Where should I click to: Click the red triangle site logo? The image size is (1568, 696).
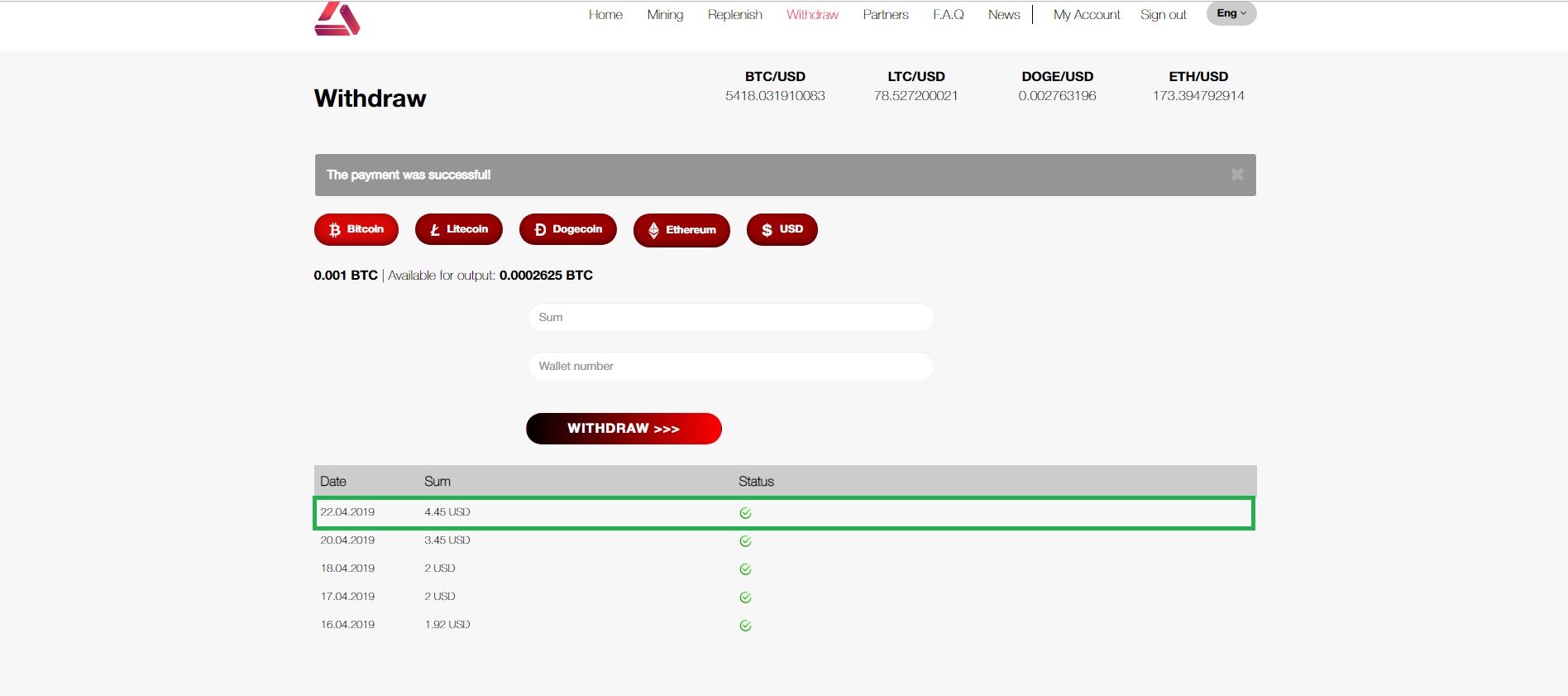(x=337, y=18)
